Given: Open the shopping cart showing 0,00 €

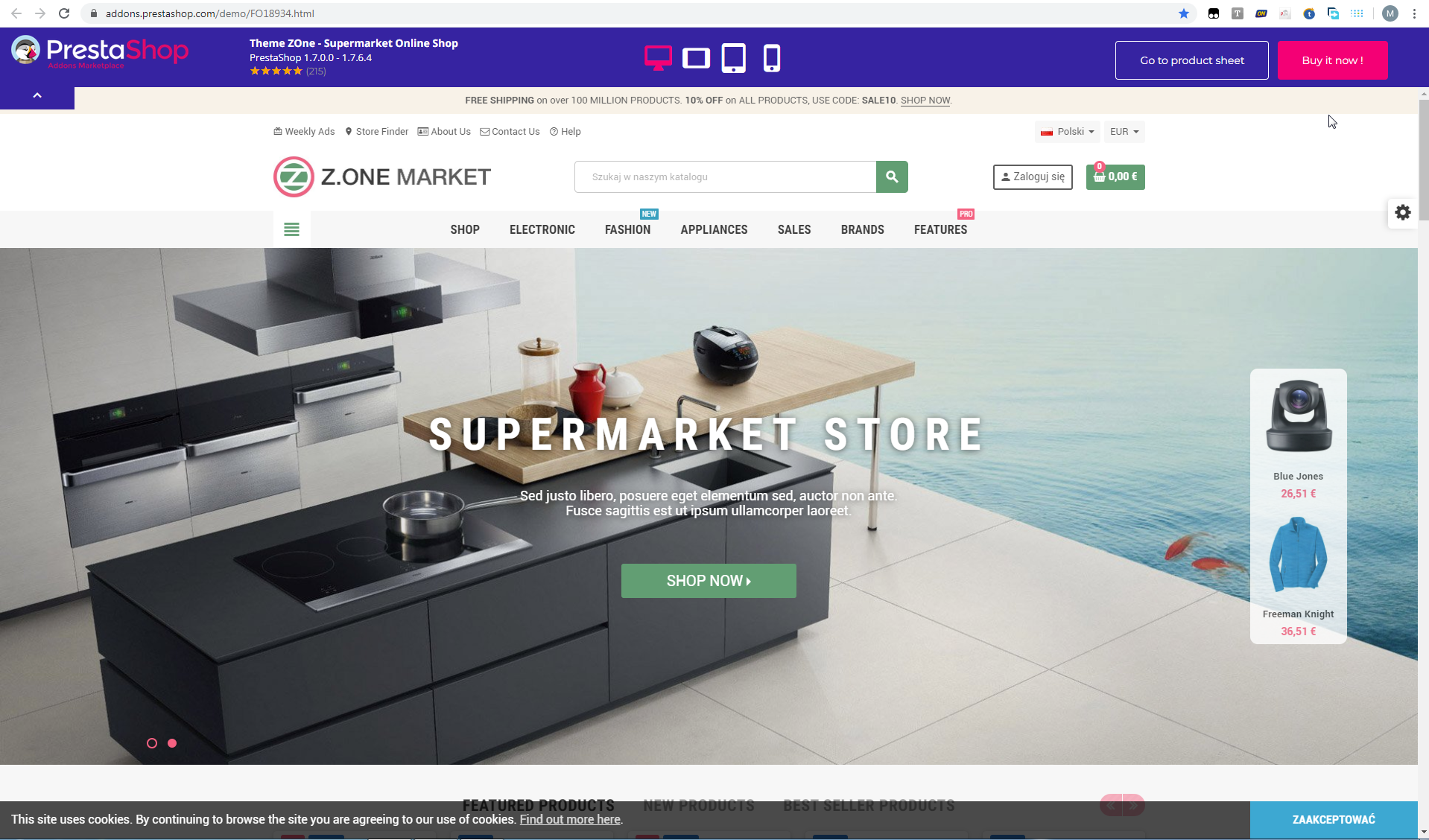Looking at the screenshot, I should pyautogui.click(x=1115, y=176).
